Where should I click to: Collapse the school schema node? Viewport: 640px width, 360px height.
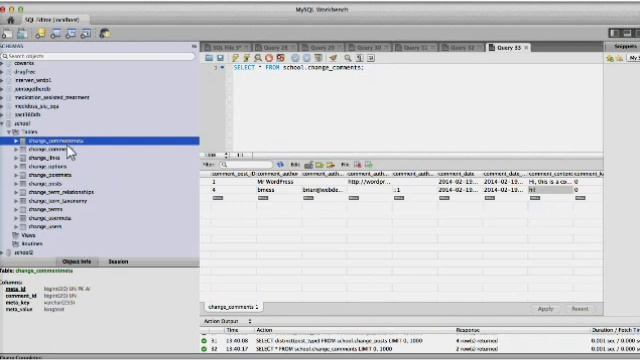point(2,123)
